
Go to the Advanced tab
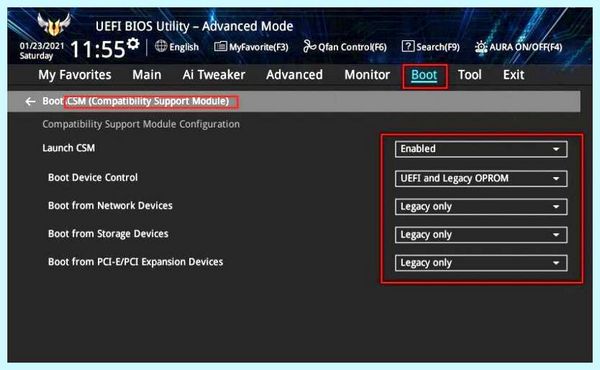pyautogui.click(x=294, y=75)
